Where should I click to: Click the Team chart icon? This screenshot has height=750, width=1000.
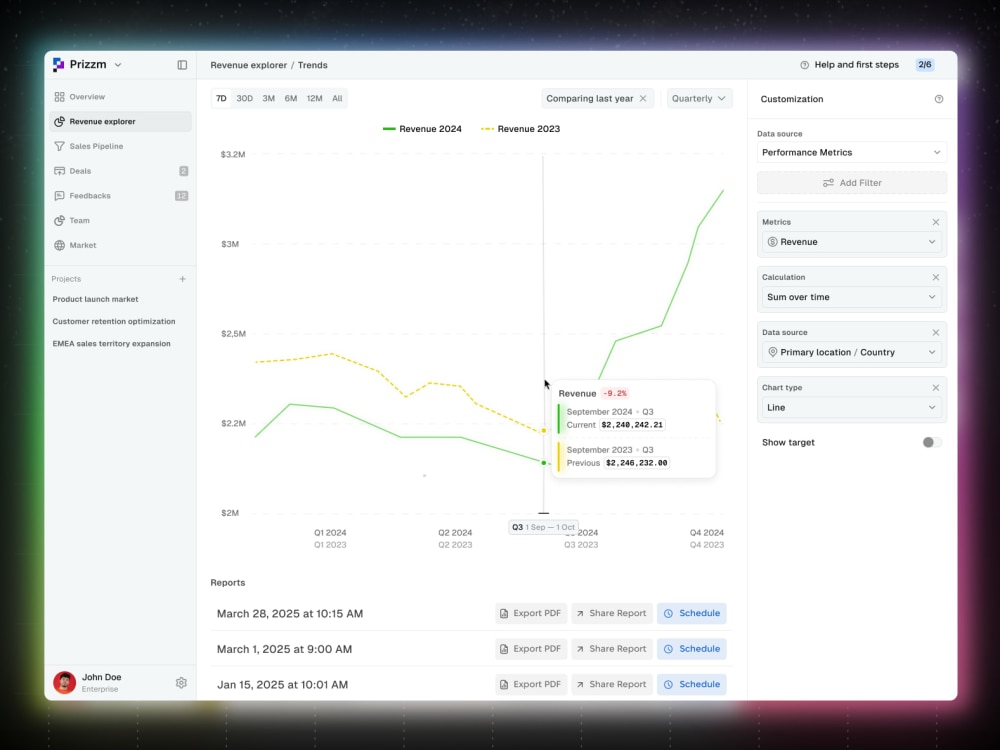coord(59,221)
